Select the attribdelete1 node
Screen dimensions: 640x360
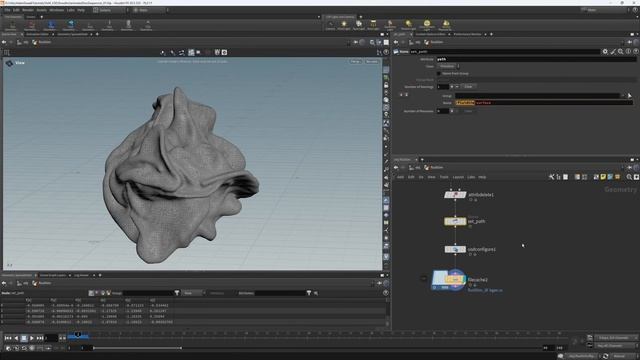[455, 195]
